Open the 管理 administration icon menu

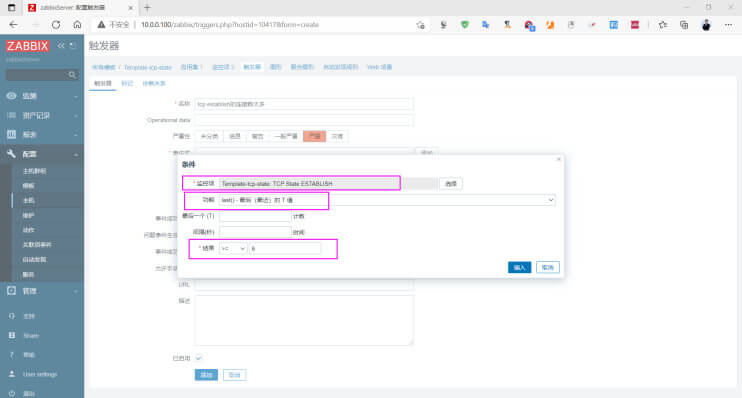coord(11,291)
